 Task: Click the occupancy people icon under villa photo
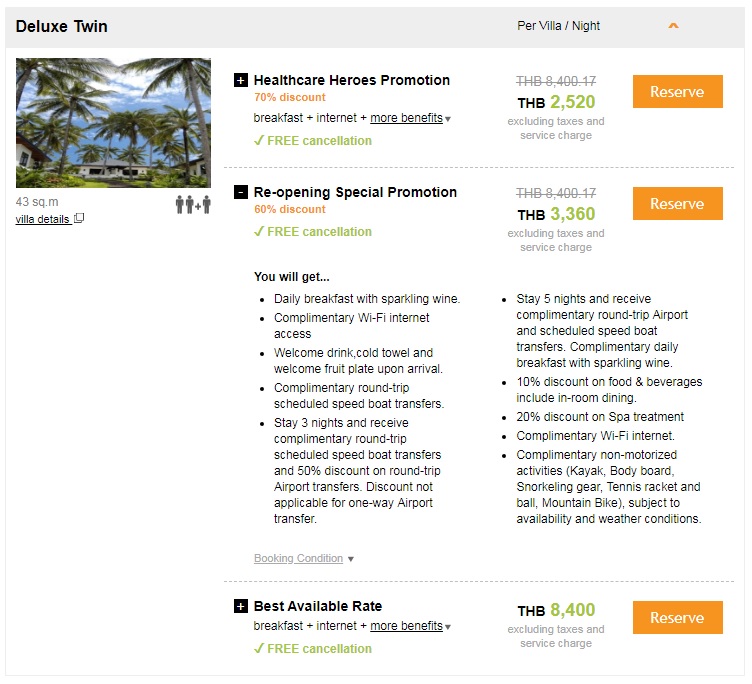coord(193,204)
